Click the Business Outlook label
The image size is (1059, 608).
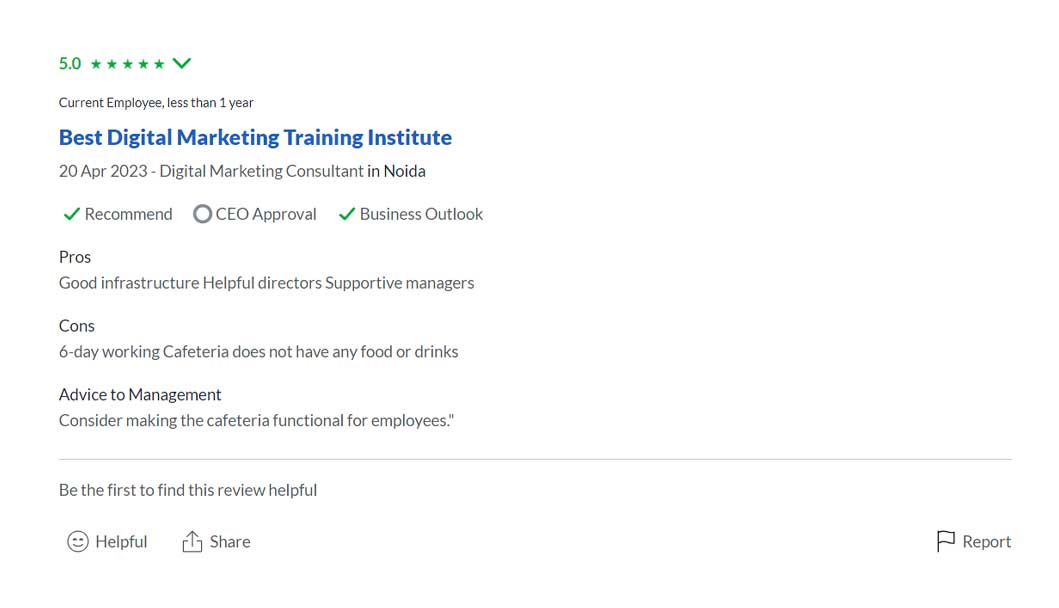coord(421,214)
